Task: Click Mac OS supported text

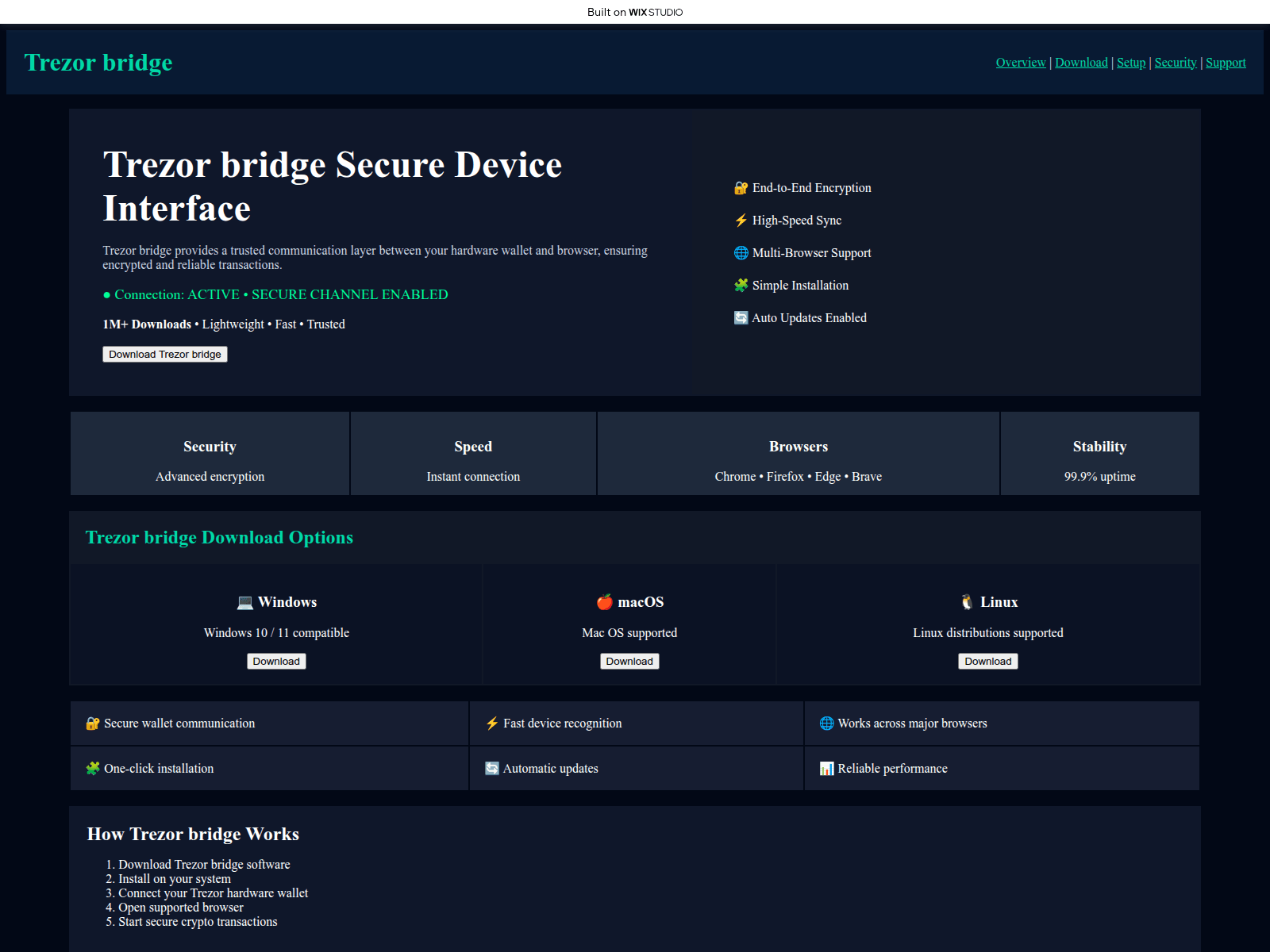Action: pyautogui.click(x=629, y=633)
